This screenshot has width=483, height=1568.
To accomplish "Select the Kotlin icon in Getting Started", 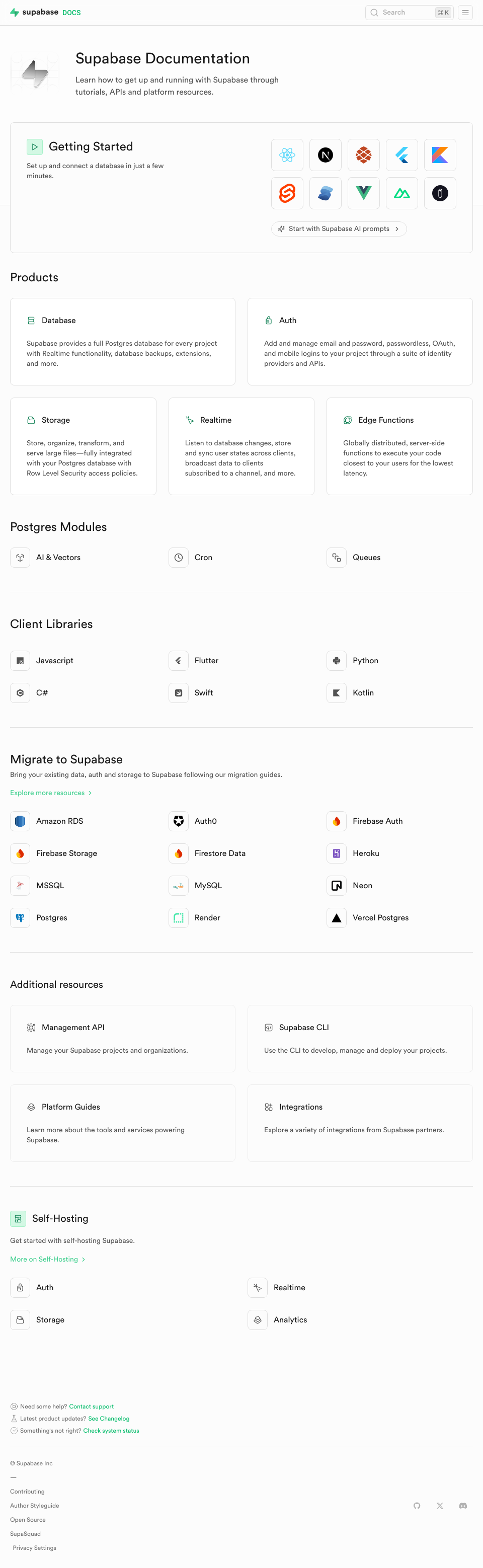I will tap(440, 155).
